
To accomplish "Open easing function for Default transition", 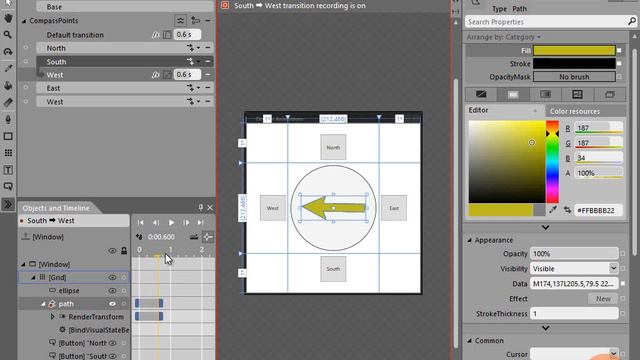I will click(167, 35).
